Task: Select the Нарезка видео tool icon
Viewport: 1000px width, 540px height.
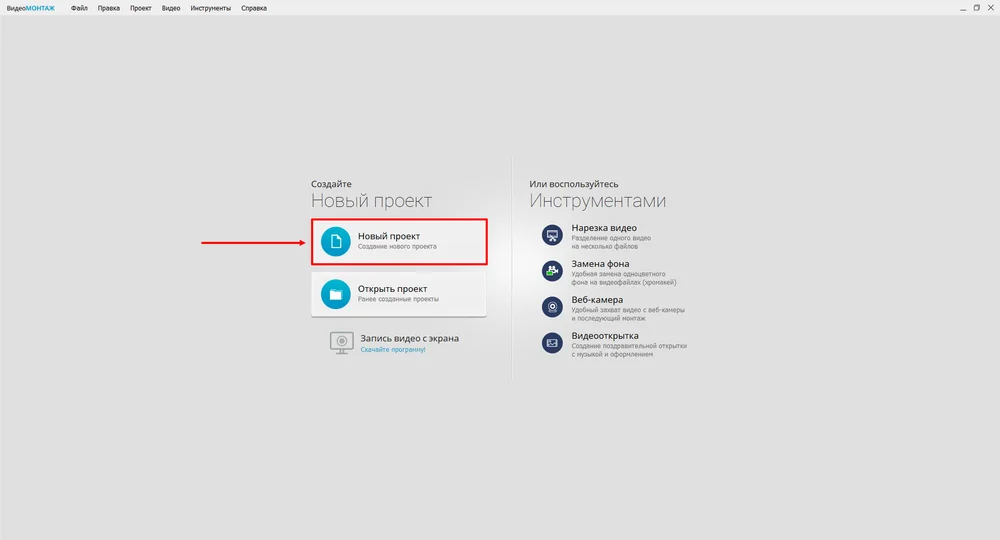Action: pos(552,235)
